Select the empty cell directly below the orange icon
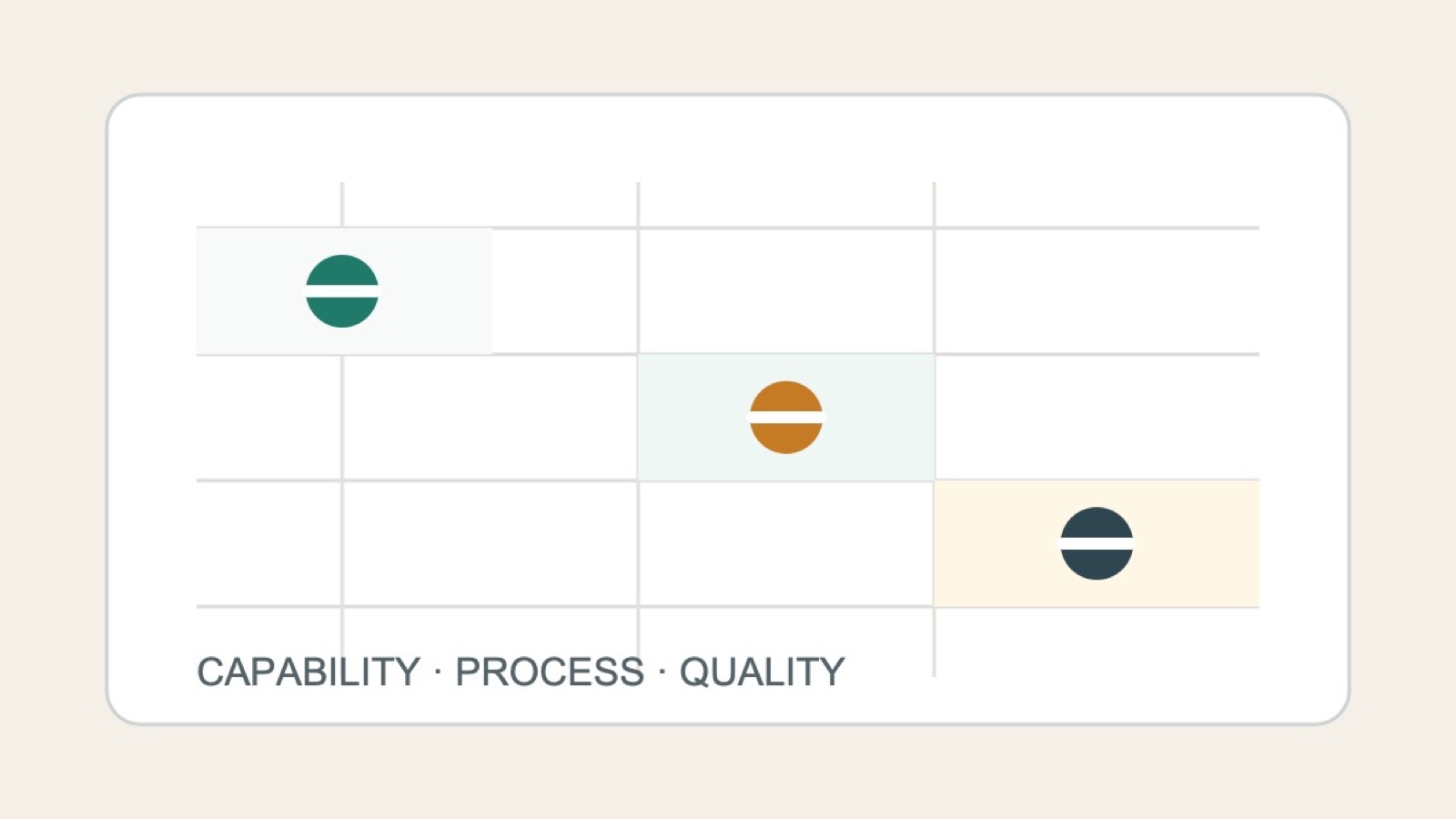1456x819 pixels. pyautogui.click(x=786, y=543)
